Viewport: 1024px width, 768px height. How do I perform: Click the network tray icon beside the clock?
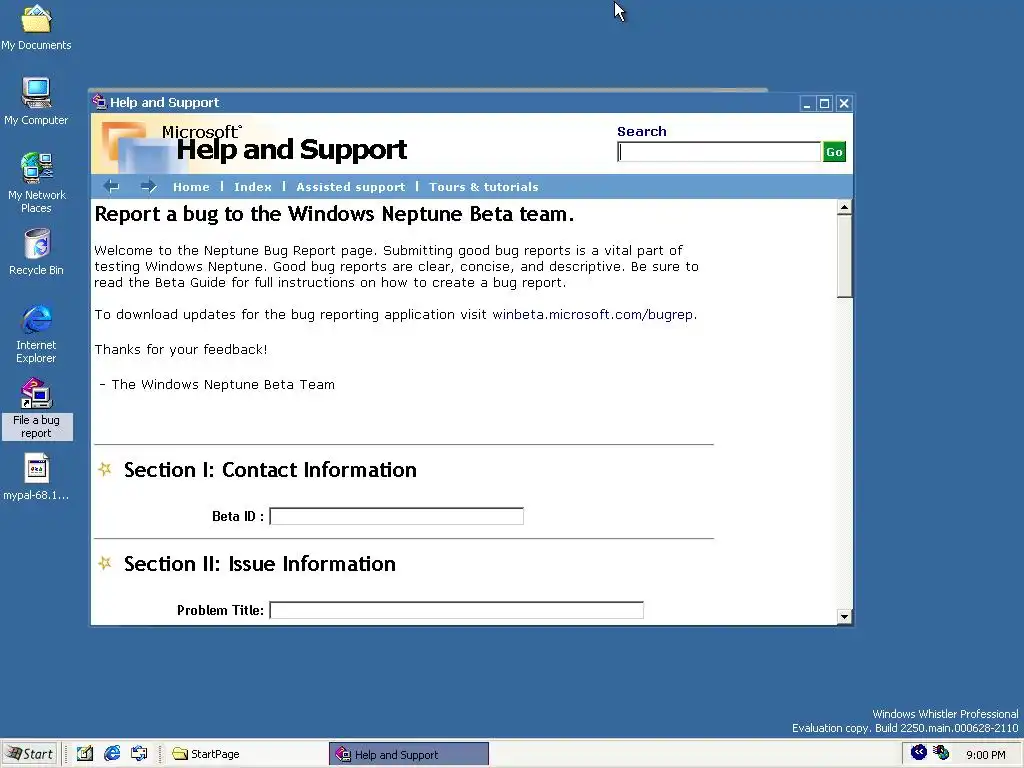[x=941, y=752]
